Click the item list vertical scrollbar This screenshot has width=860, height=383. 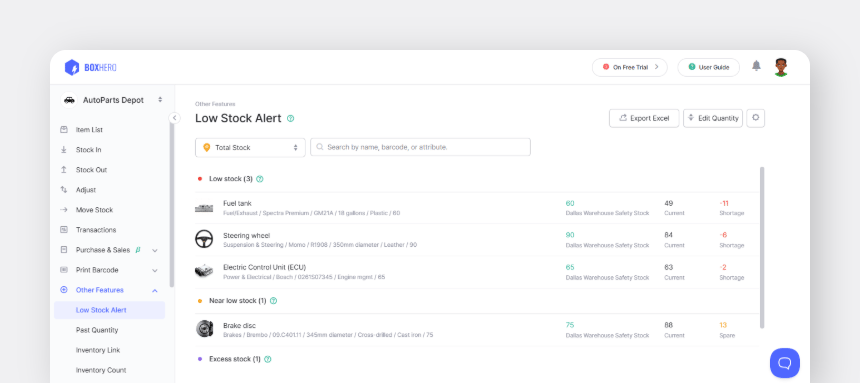click(x=762, y=247)
